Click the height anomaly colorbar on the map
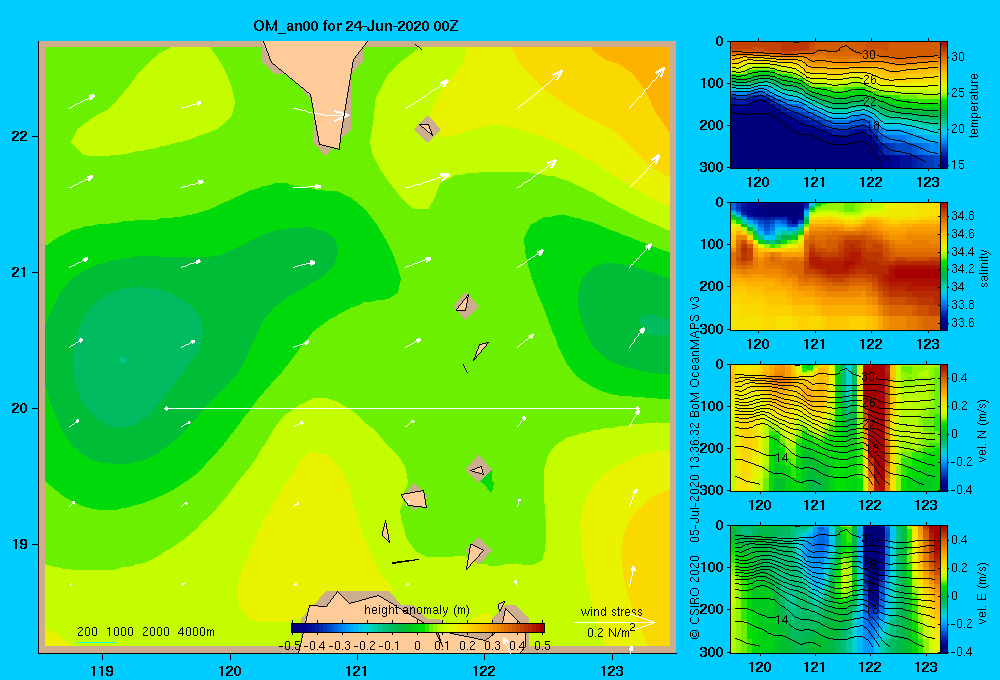The width and height of the screenshot is (1000, 680). coord(418,628)
